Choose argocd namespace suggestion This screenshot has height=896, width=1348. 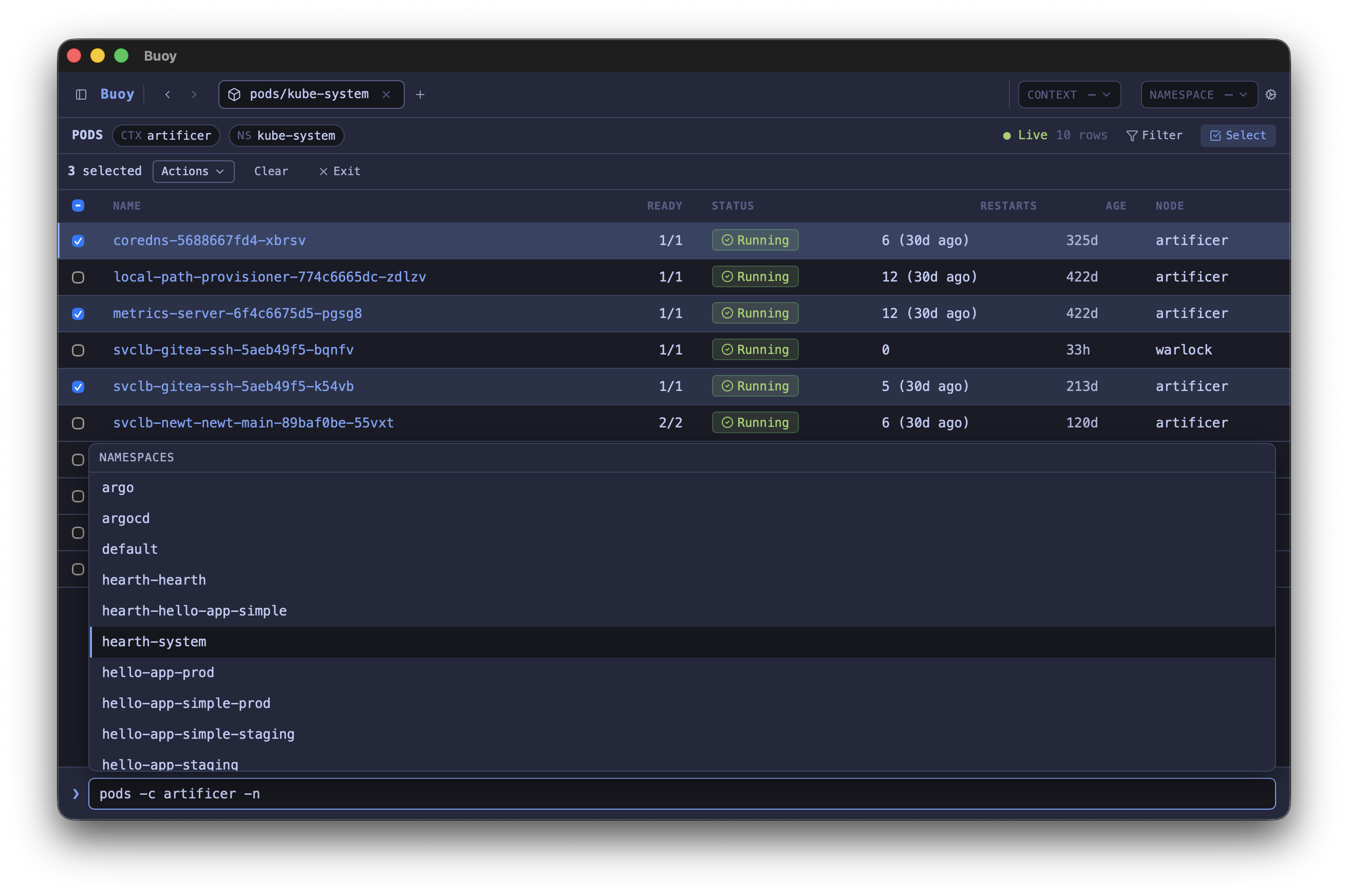[x=682, y=518]
